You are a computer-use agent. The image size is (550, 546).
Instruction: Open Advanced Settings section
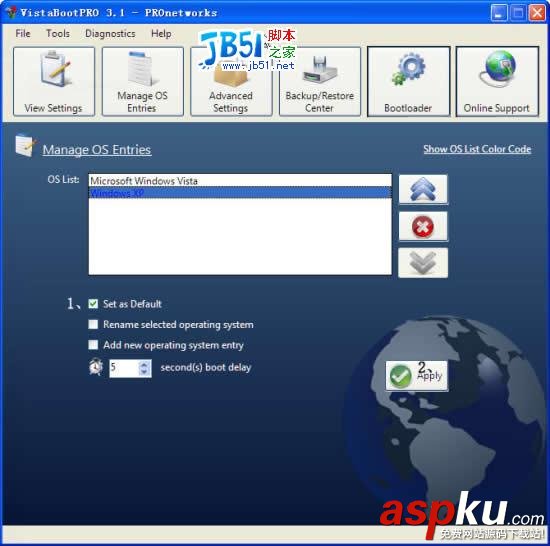tap(231, 81)
